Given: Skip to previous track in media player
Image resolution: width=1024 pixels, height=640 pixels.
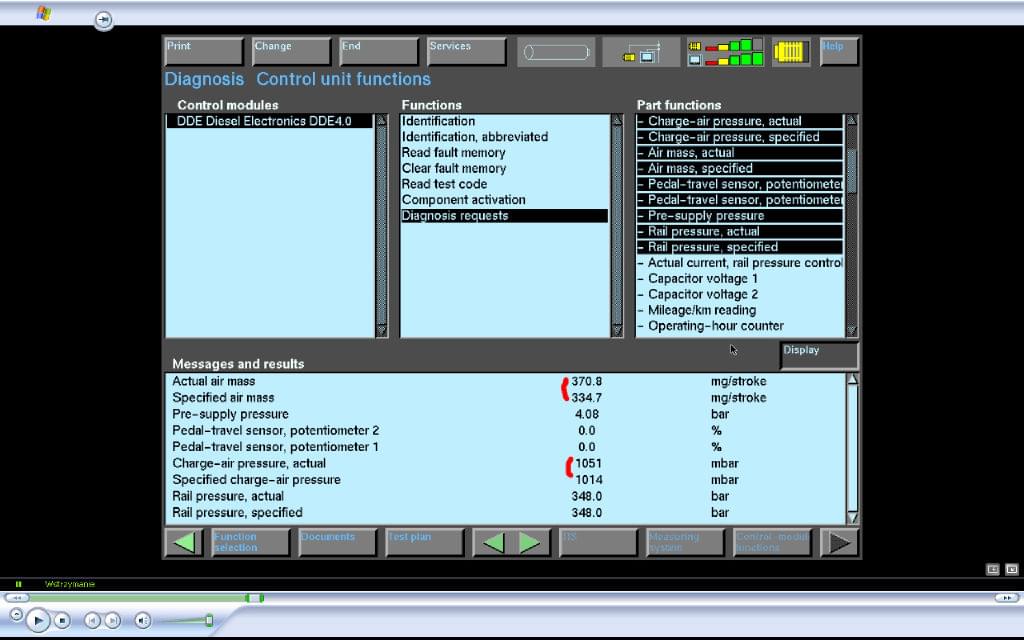Looking at the screenshot, I should 93,620.
